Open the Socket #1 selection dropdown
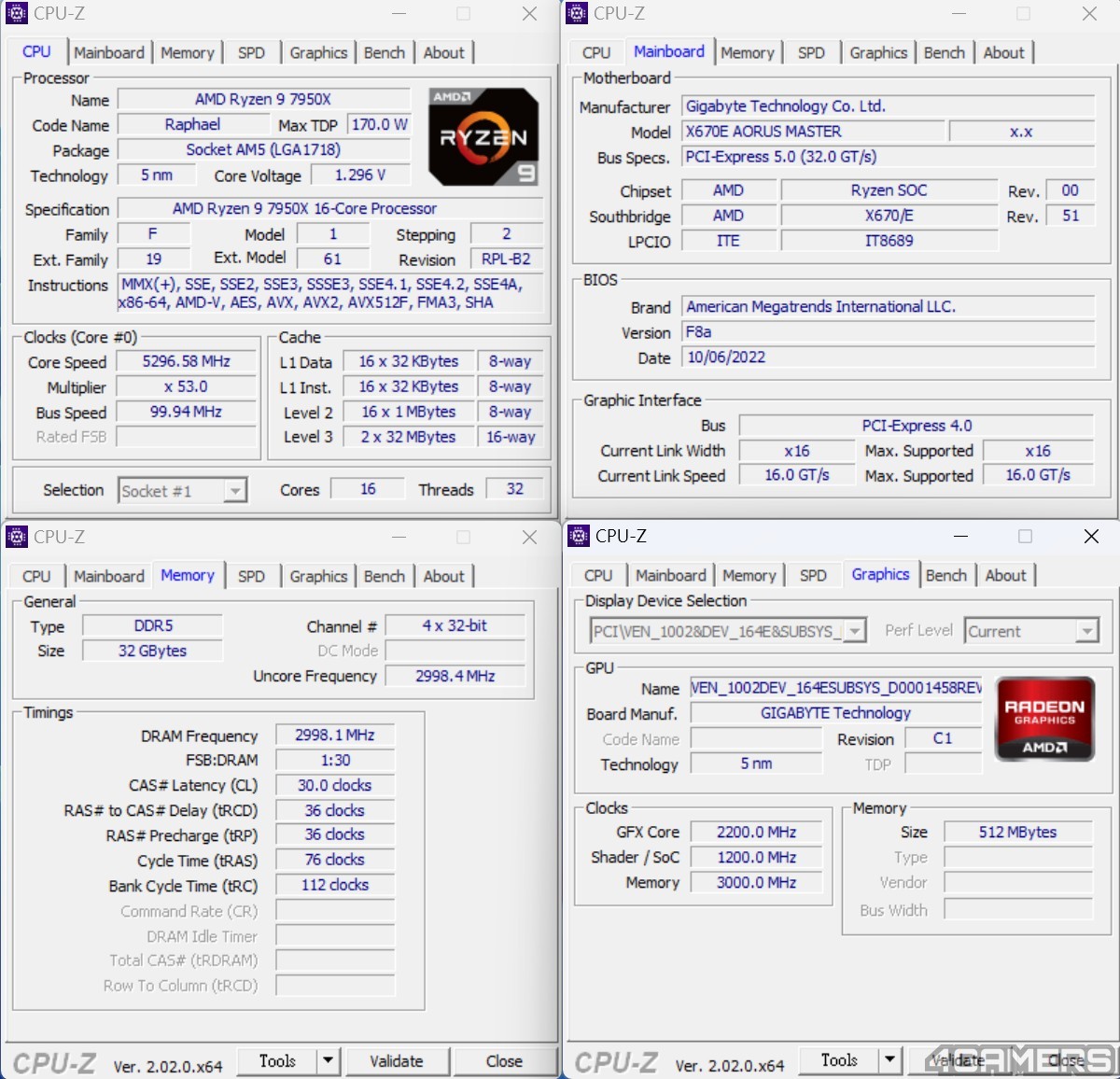The height and width of the screenshot is (1079, 1120). click(x=183, y=491)
